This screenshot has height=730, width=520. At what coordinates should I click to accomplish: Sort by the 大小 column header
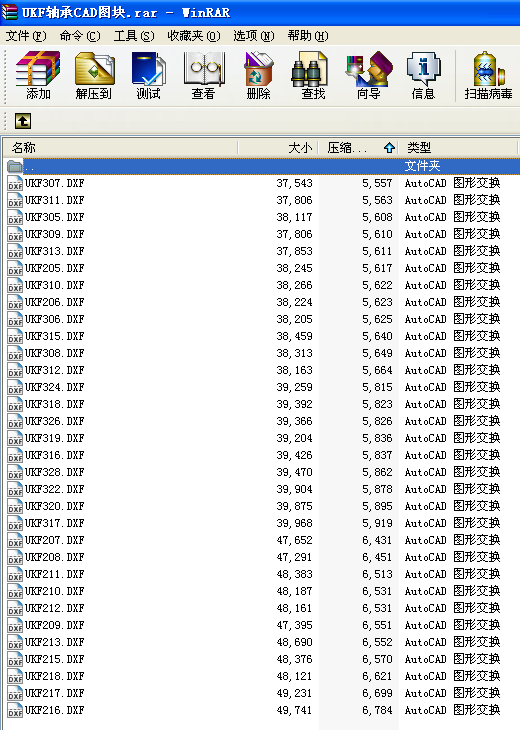278,148
